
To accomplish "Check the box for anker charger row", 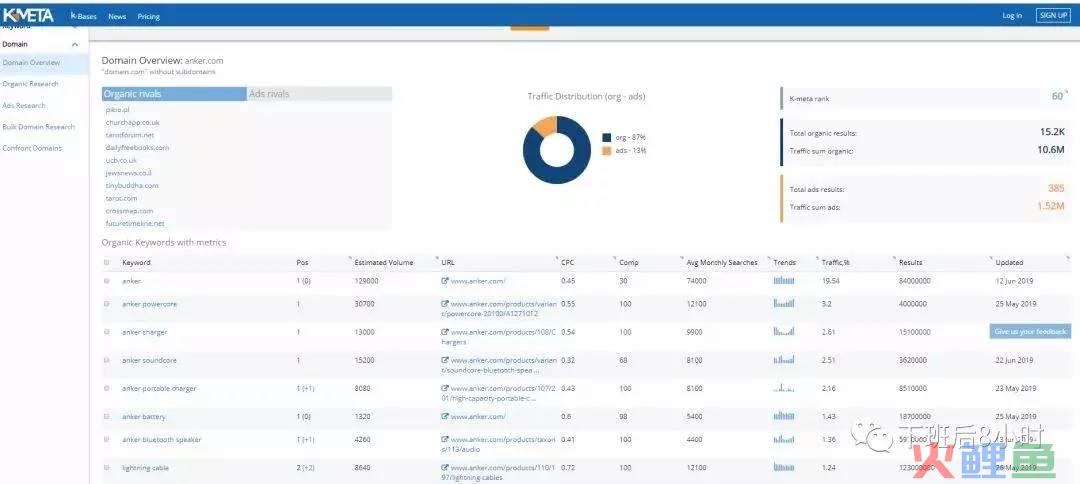I will (106, 332).
